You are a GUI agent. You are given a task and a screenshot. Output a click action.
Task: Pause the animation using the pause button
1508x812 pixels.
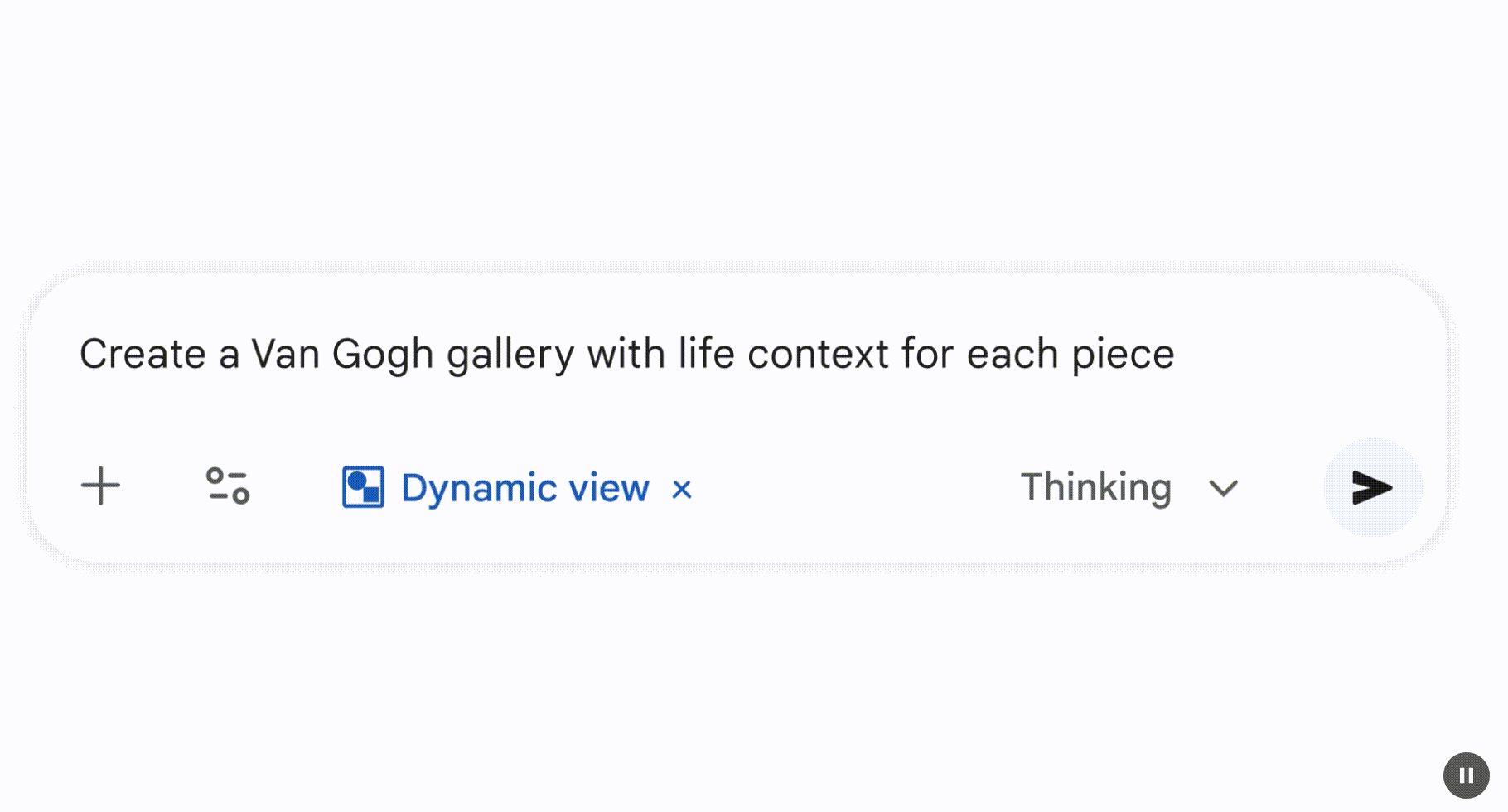coord(1466,776)
